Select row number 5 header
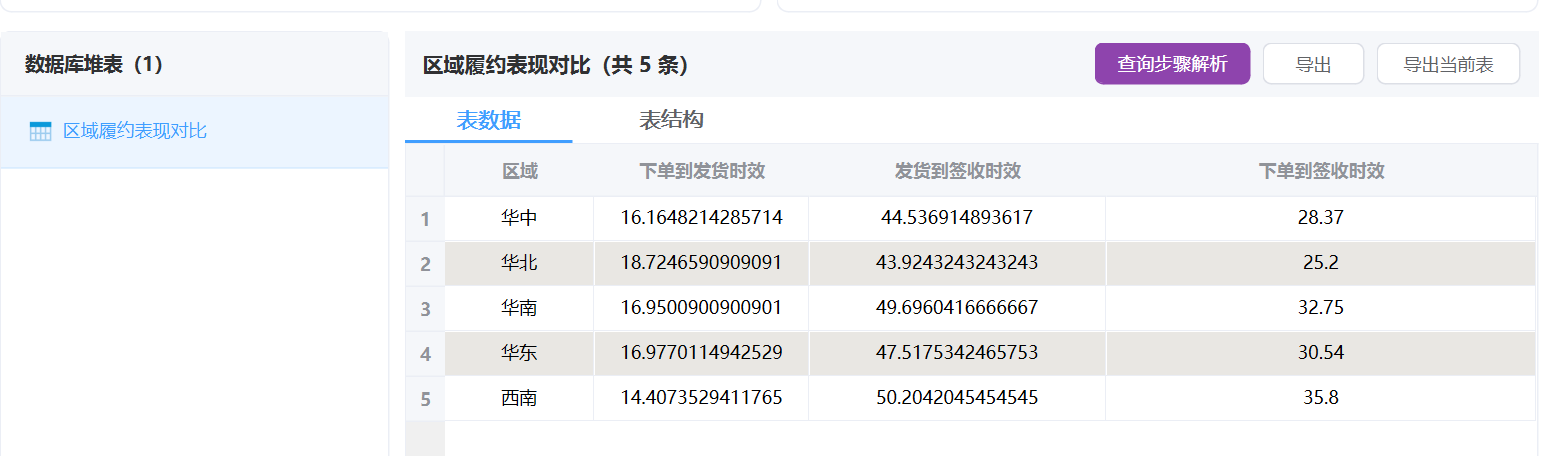Screen dimensions: 1549x456 tap(425, 399)
